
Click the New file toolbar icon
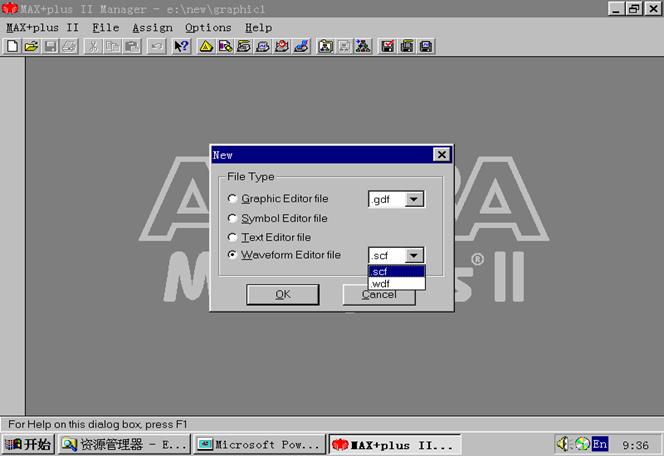tap(12, 46)
